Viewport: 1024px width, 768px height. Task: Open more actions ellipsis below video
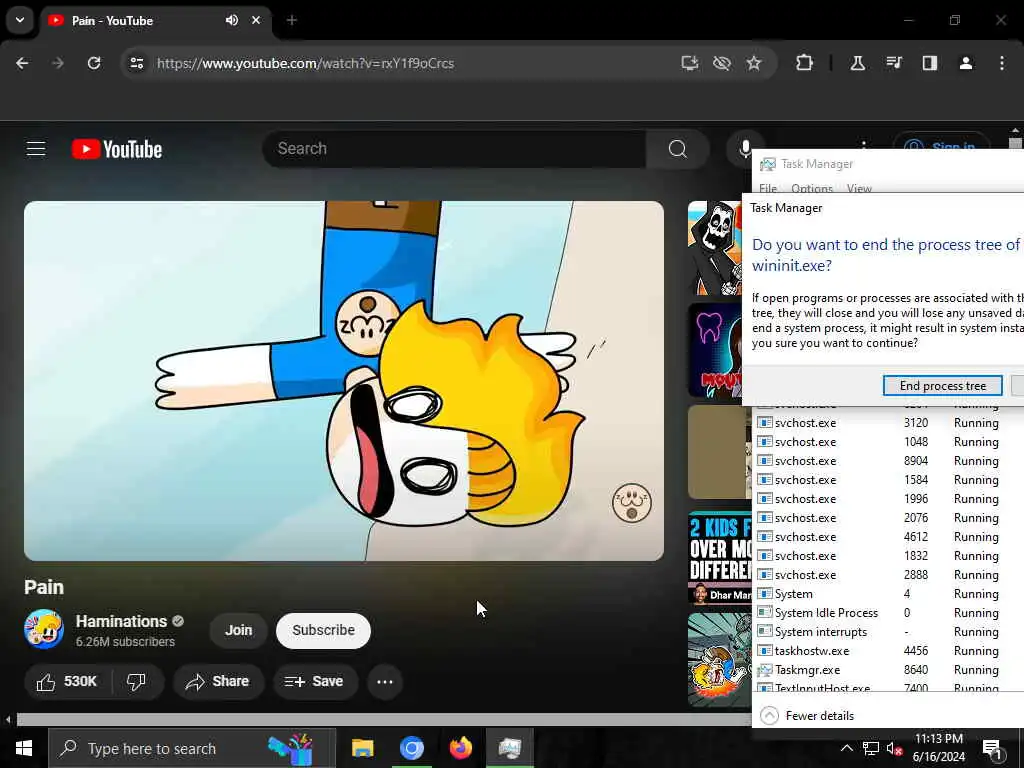point(385,682)
